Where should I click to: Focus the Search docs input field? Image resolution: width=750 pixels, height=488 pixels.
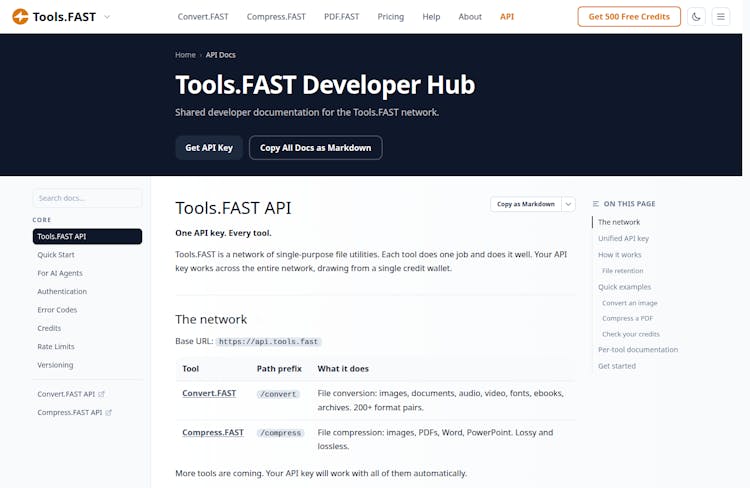pos(87,198)
